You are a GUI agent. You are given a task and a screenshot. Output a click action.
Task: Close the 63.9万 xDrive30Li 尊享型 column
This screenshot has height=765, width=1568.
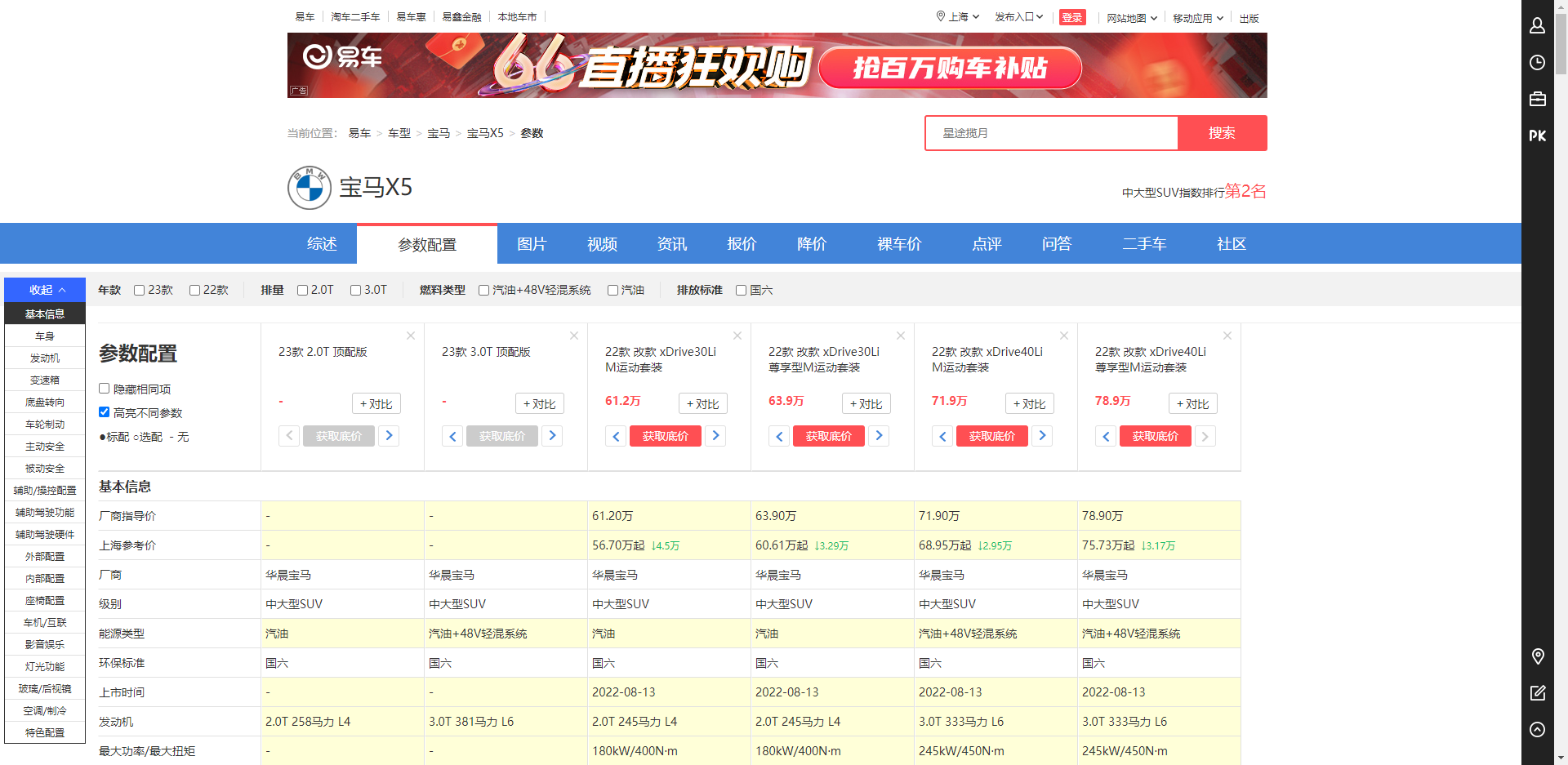coord(901,336)
